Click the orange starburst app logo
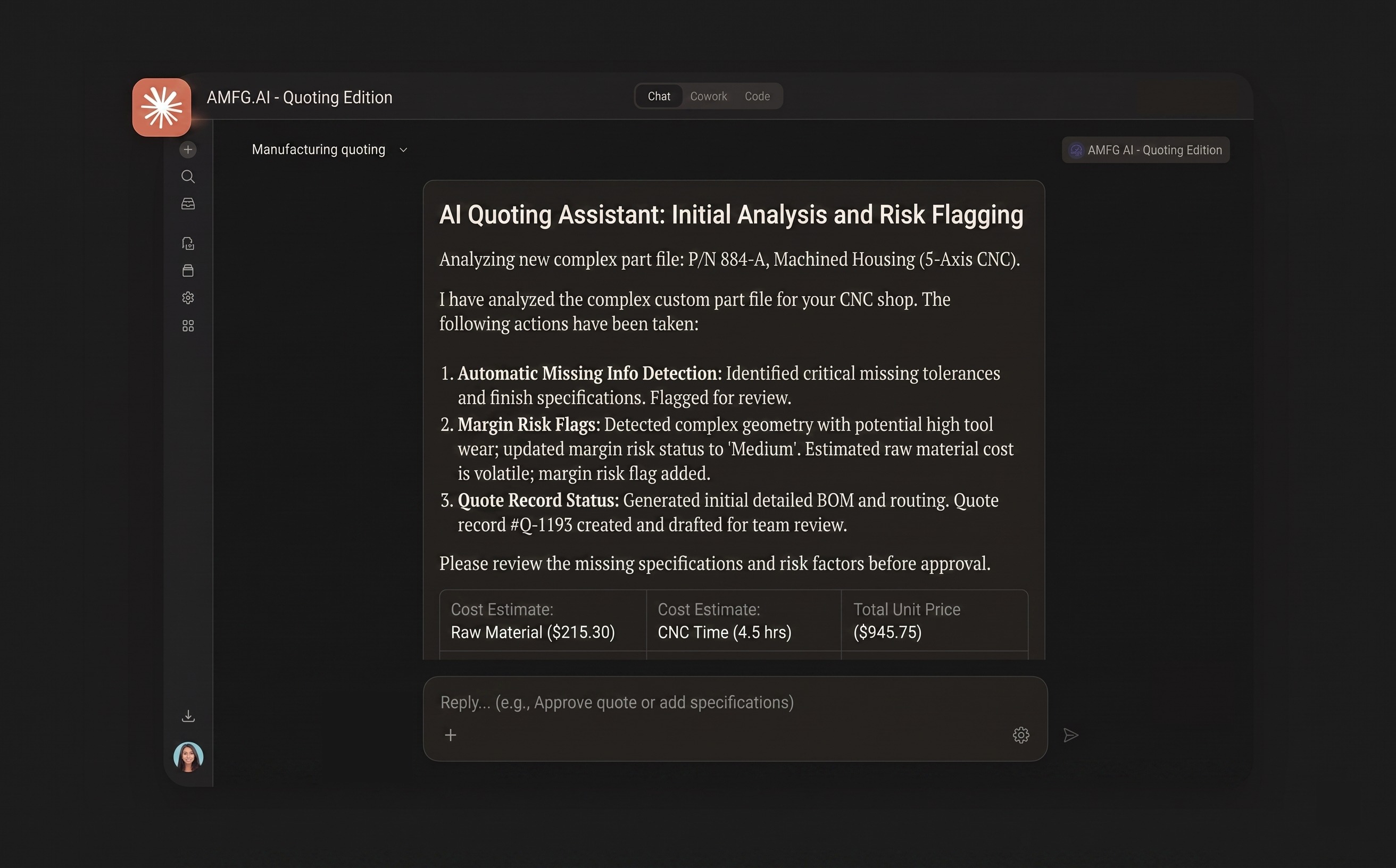 (x=161, y=107)
